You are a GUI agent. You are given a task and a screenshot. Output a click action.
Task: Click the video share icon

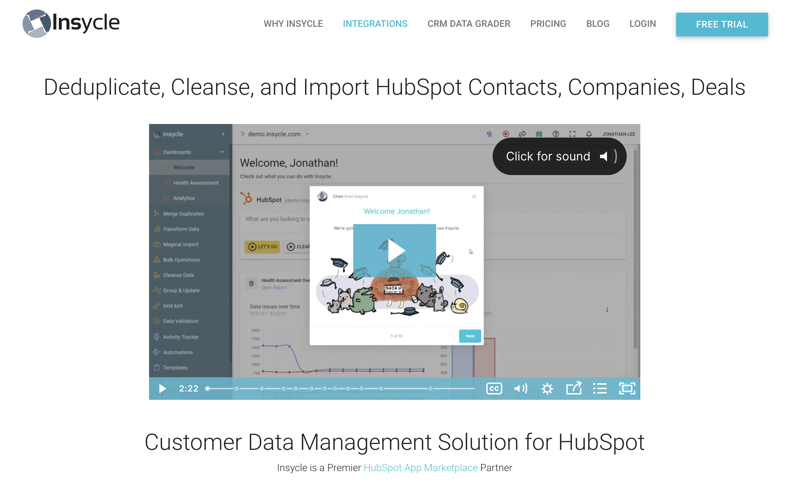coord(573,389)
